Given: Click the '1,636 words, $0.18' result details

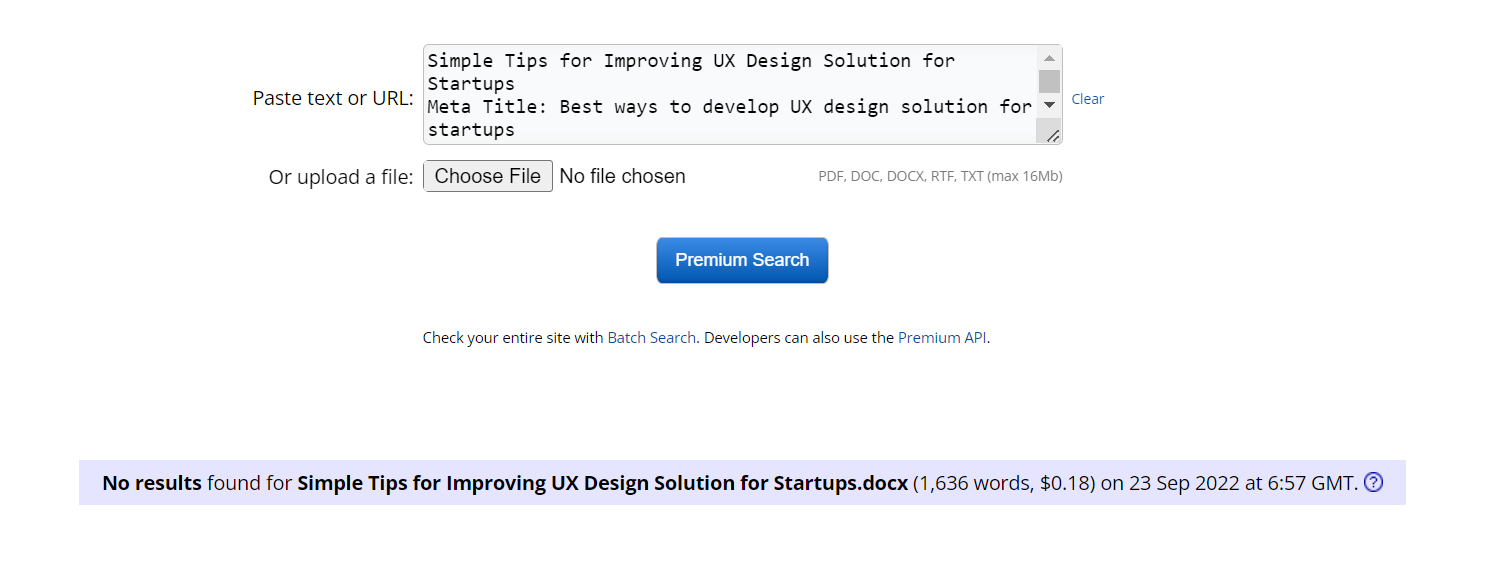Looking at the screenshot, I should [x=1005, y=483].
